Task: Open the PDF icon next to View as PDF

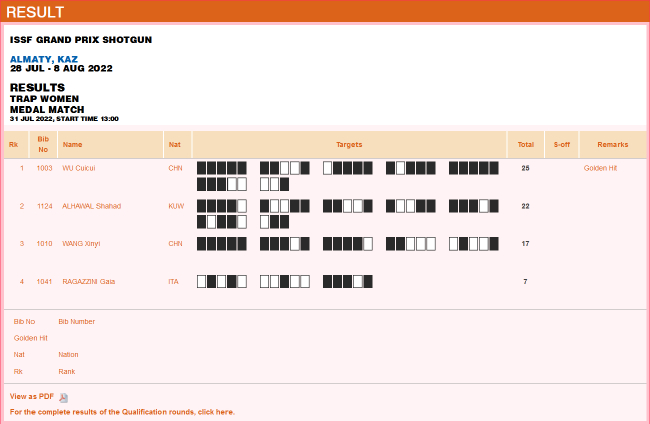Action: [63, 397]
